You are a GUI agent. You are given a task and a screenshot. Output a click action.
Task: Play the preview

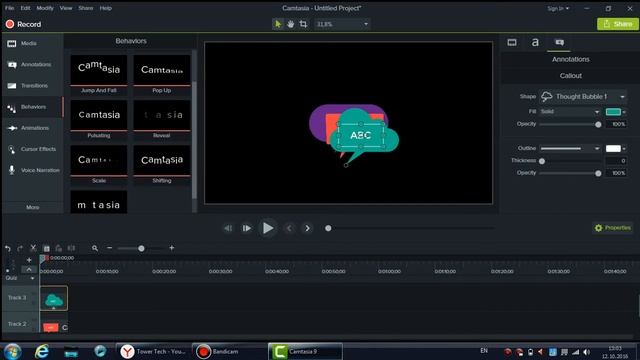(x=267, y=228)
